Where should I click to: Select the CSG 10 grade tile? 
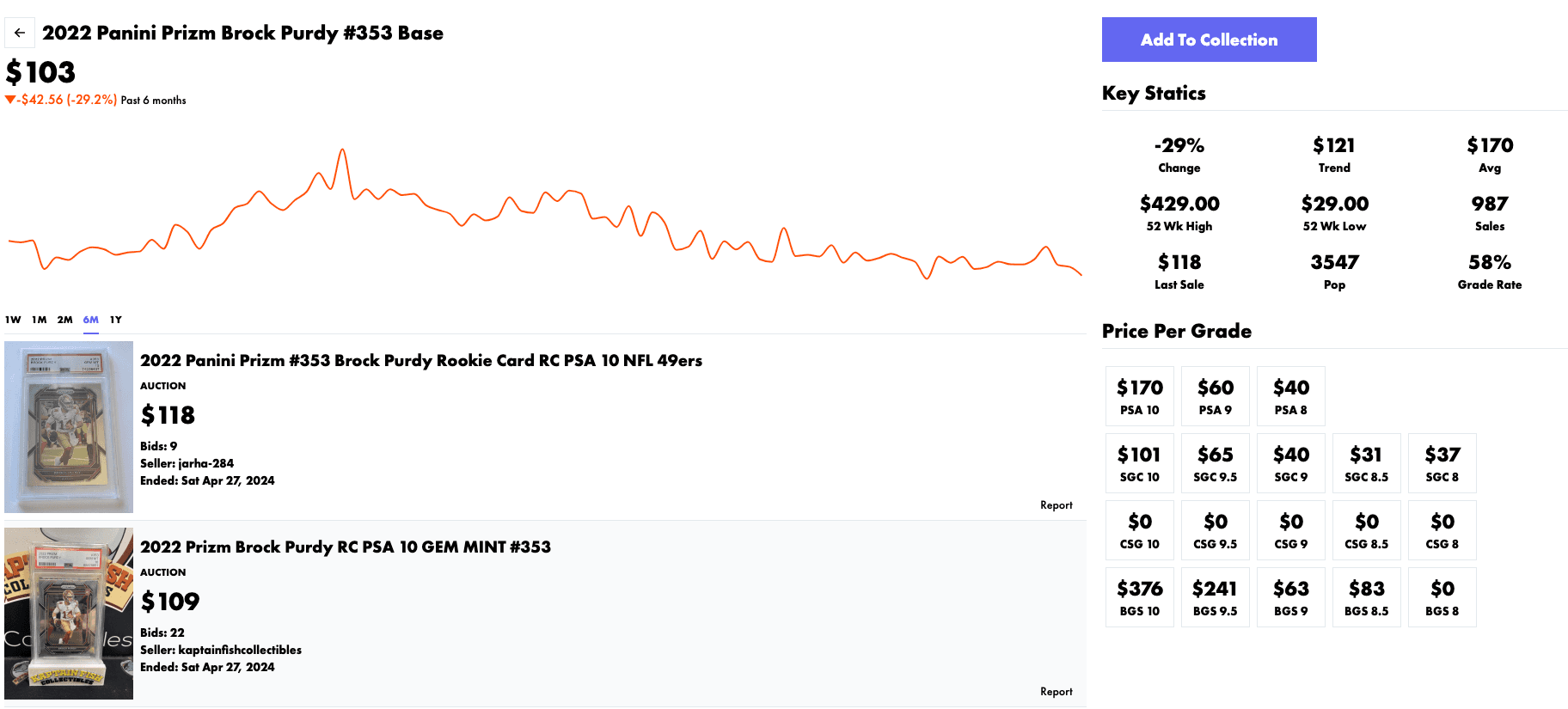tap(1139, 530)
